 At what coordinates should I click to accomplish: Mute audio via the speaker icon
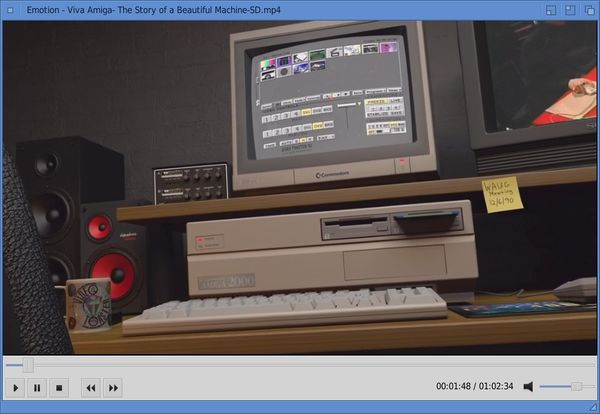[529, 386]
